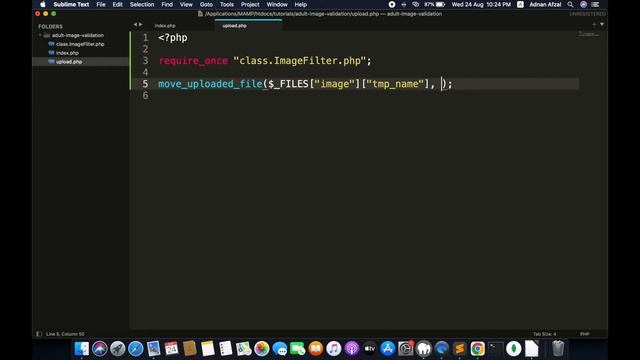The image size is (640, 360).
Task: Open Books from the dock
Action: pyautogui.click(x=316, y=349)
